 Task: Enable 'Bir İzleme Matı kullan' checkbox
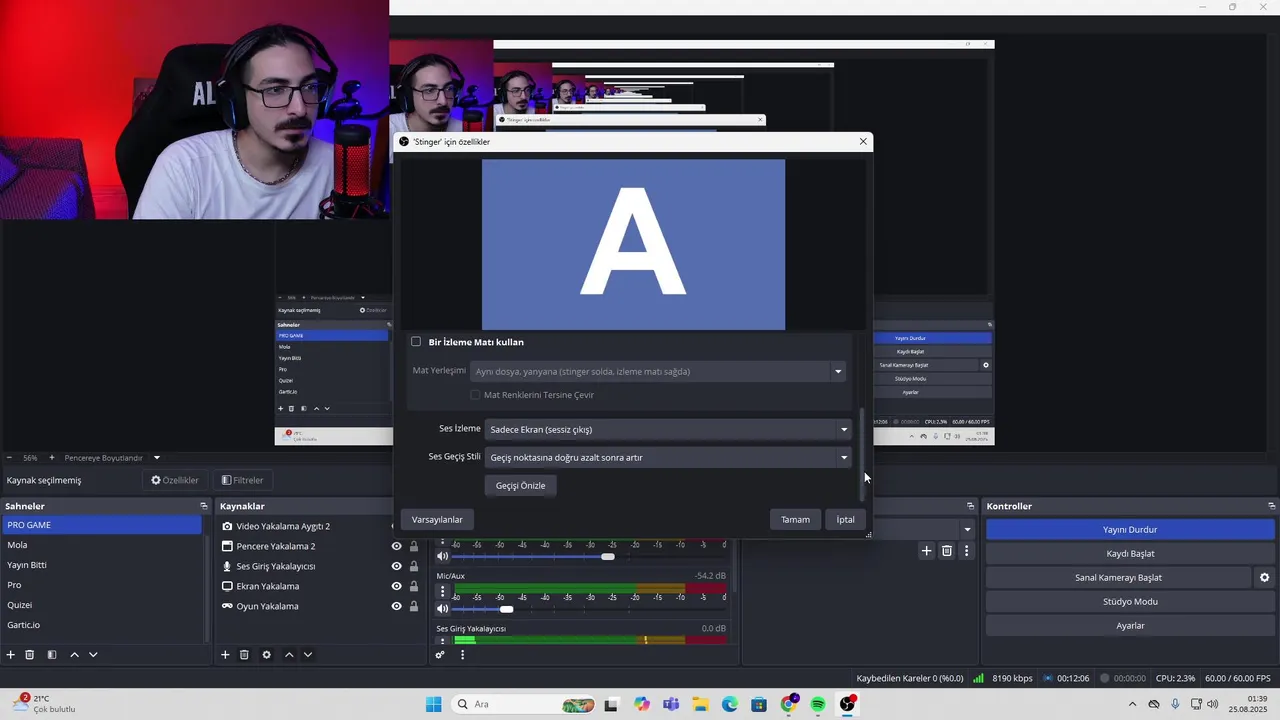tap(416, 342)
